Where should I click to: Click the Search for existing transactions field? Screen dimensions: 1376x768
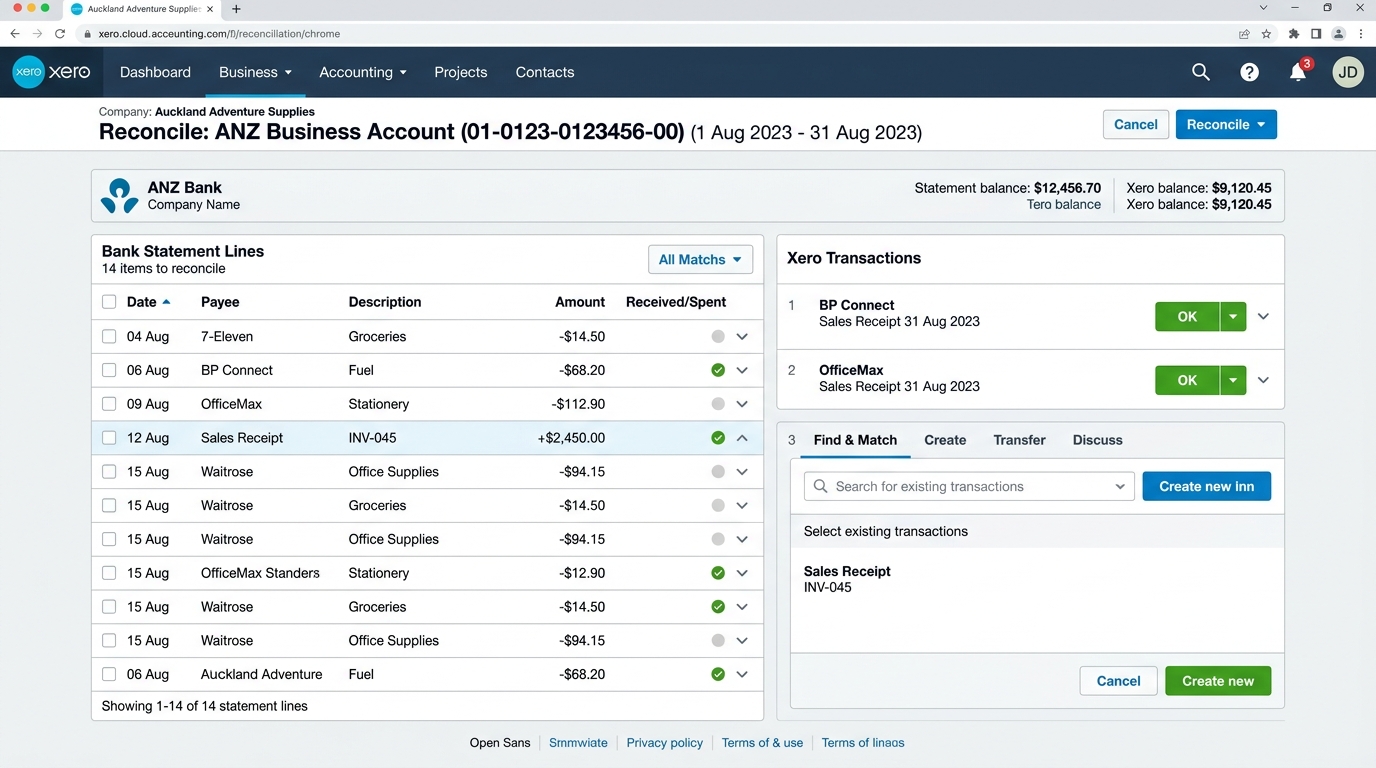tap(969, 486)
